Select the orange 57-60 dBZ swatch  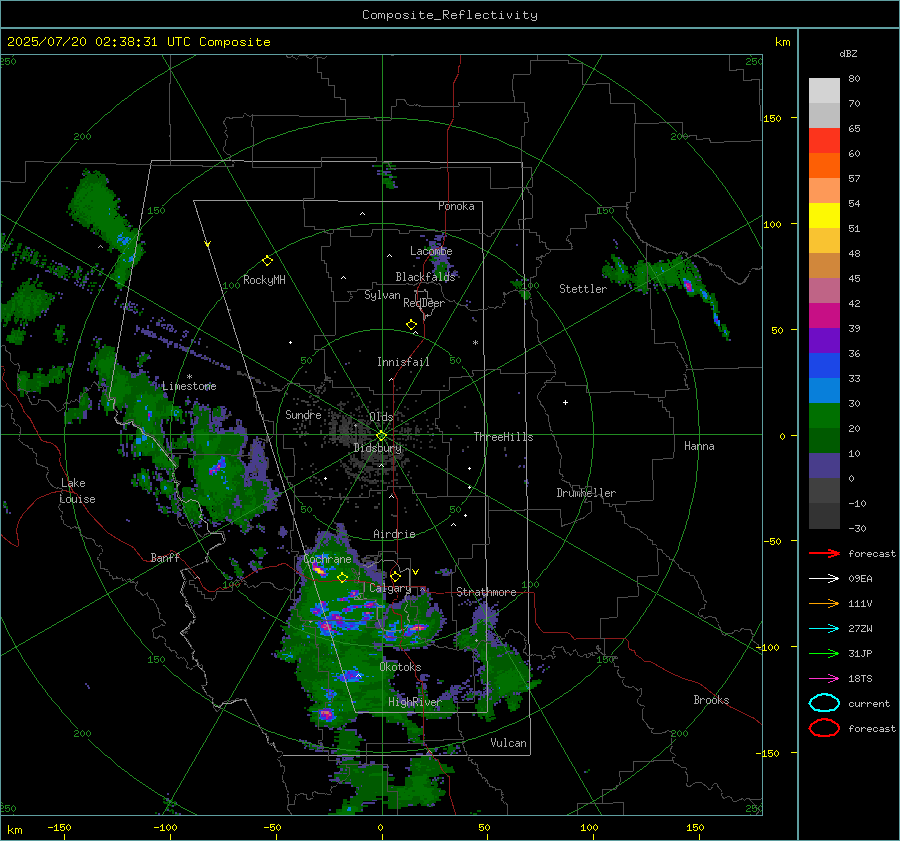(824, 166)
